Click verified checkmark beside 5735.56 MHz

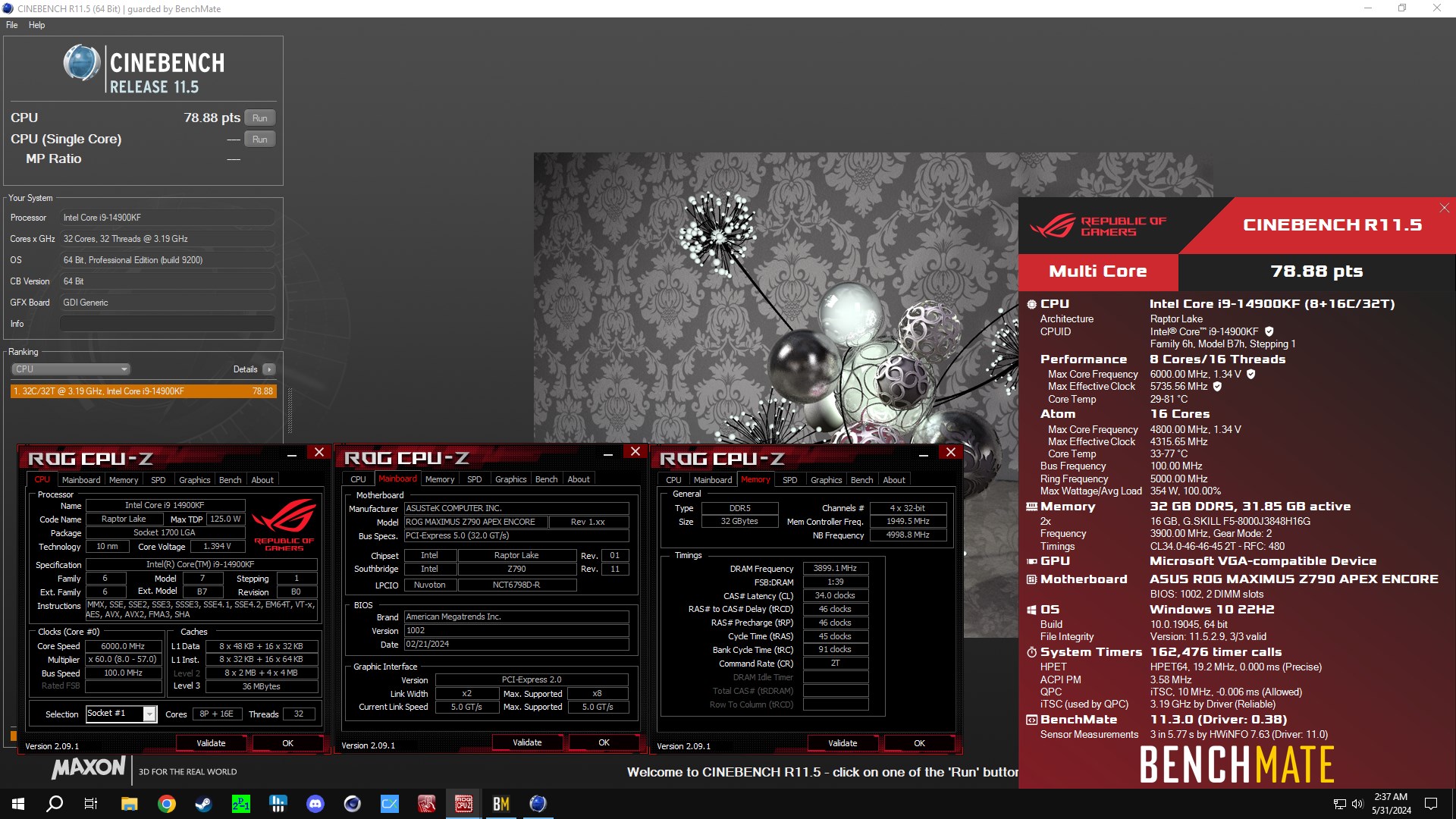(1218, 386)
